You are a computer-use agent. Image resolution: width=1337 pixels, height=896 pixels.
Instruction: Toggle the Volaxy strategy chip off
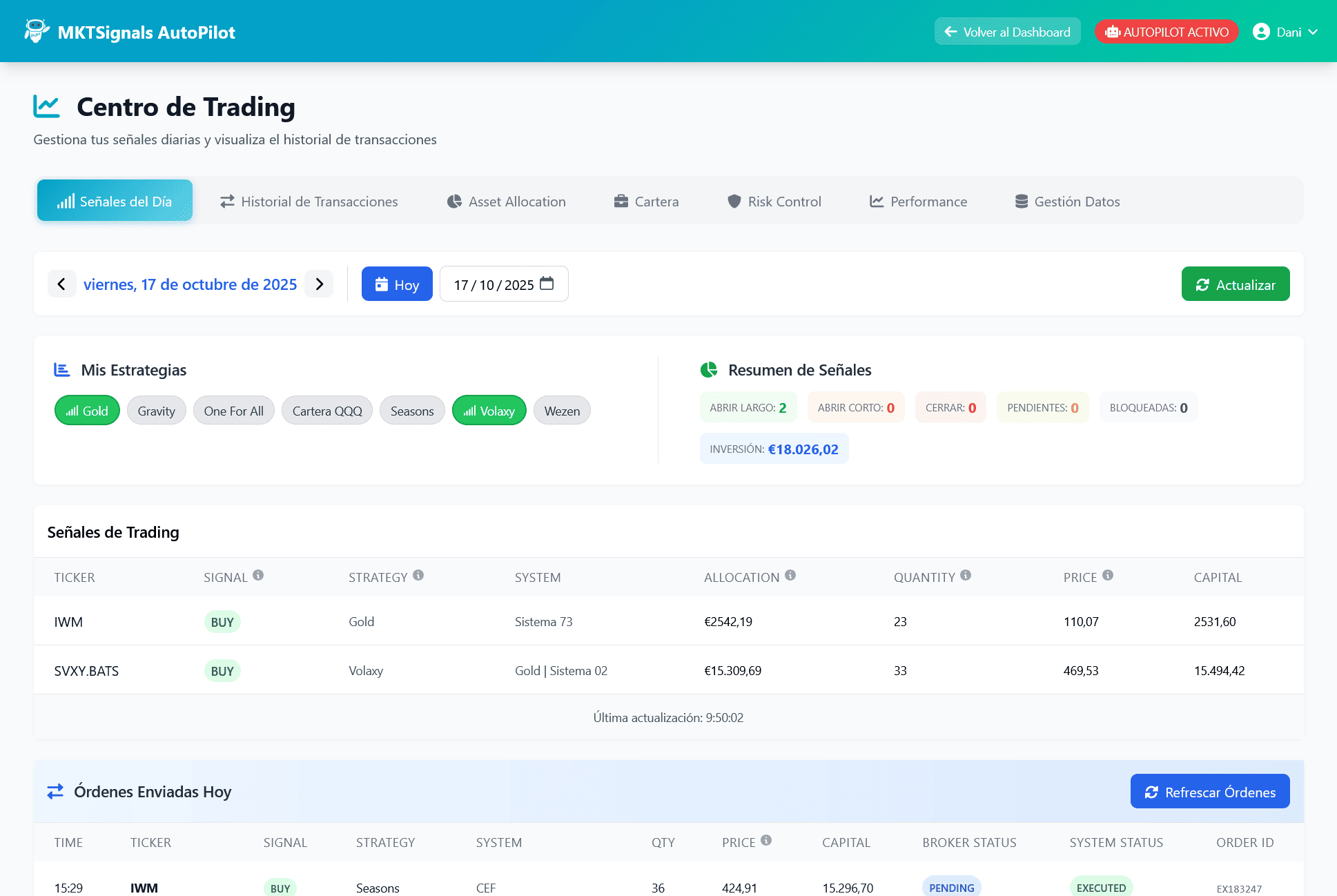(489, 411)
